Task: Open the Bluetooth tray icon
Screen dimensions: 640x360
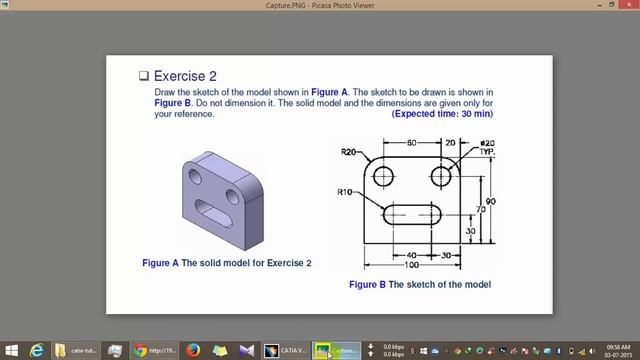Action: 559,351
